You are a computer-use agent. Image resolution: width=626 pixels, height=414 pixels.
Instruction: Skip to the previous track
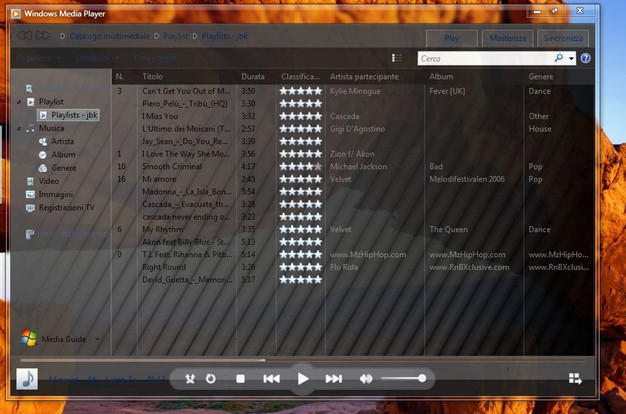(x=271, y=378)
